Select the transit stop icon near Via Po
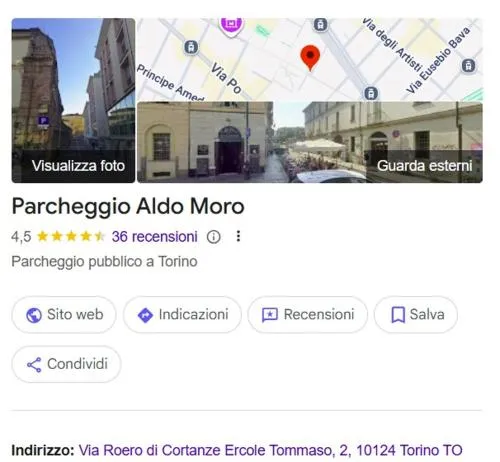Viewport: 500px width, 462px height. tap(191, 47)
